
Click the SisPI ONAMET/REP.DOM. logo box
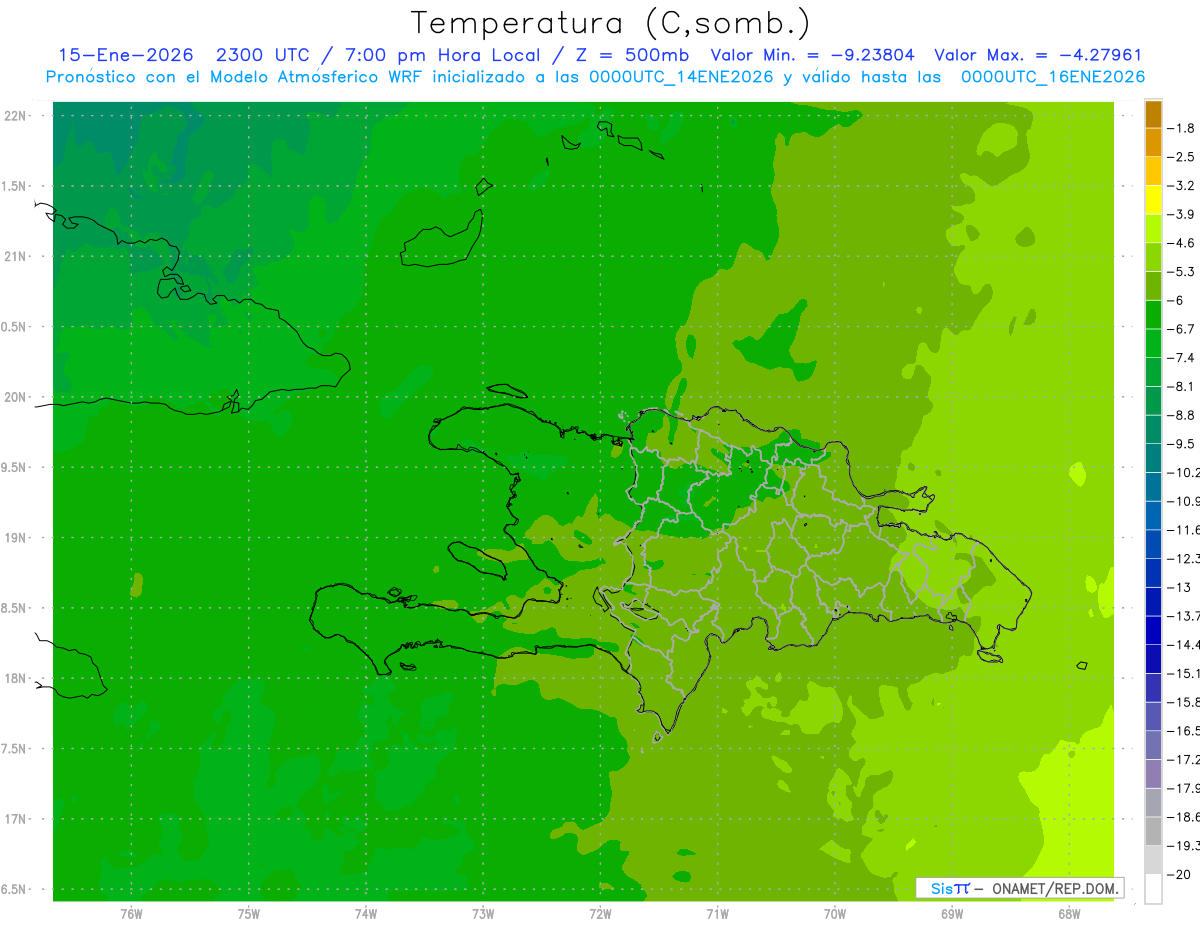pos(1020,888)
